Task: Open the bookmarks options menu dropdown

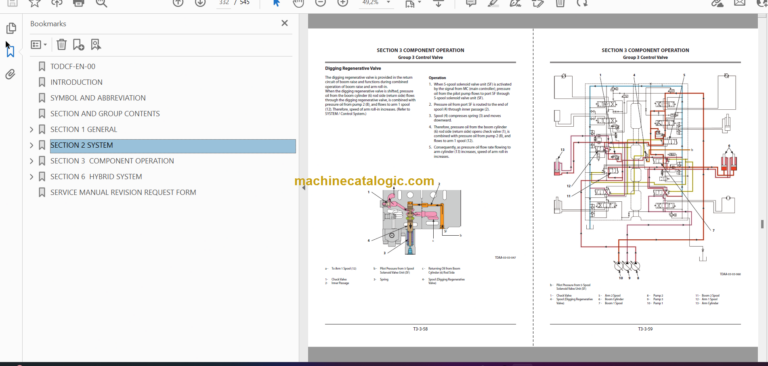Action: 39,45
